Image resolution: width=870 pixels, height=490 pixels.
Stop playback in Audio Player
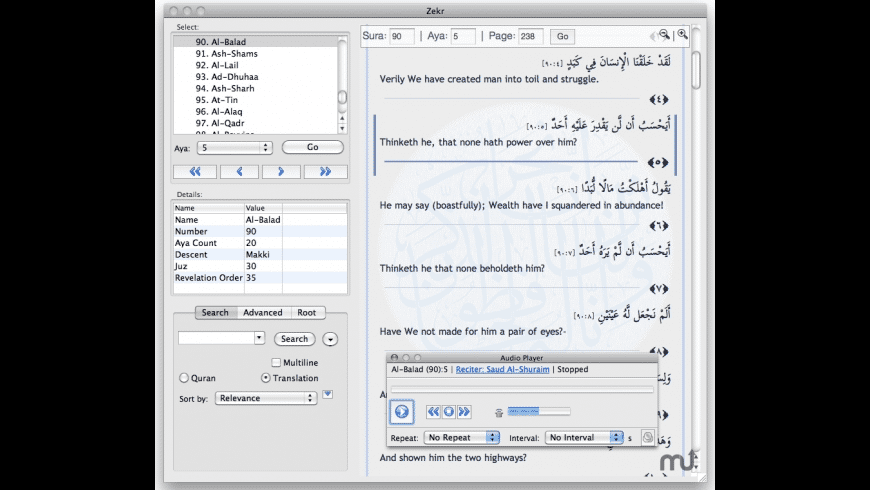pyautogui.click(x=449, y=411)
